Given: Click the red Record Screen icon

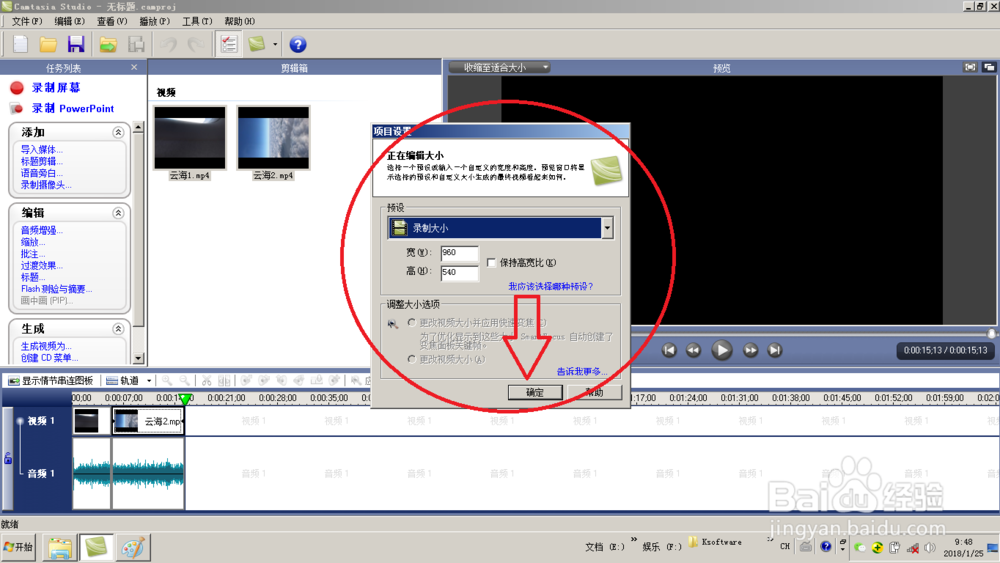Looking at the screenshot, I should coord(17,88).
